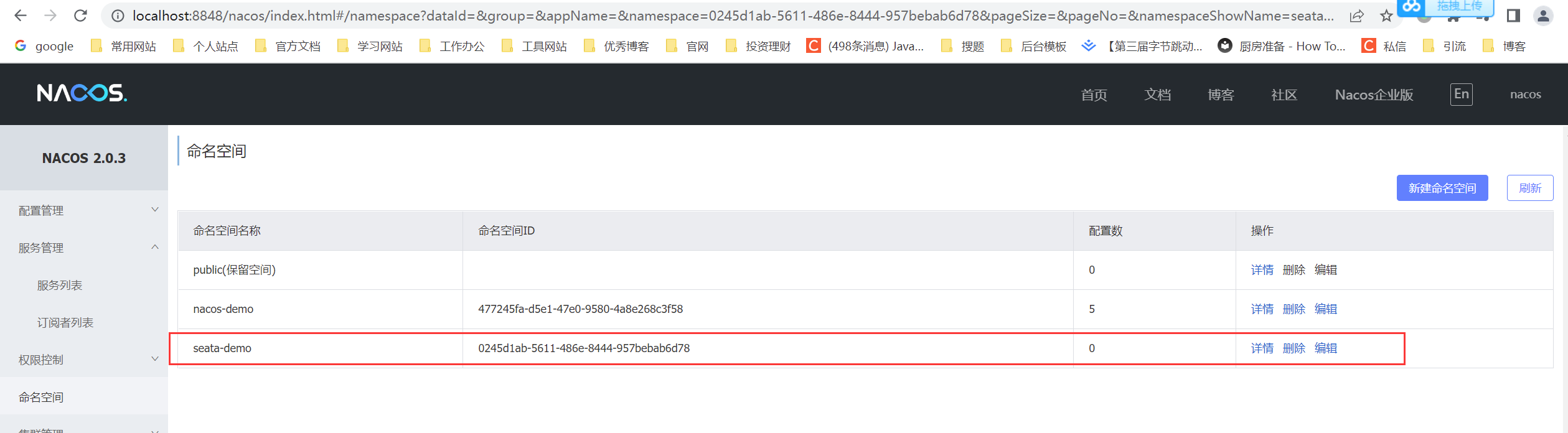The image size is (1568, 433).
Task: Open 订阅者列表 in sidebar
Action: (65, 322)
